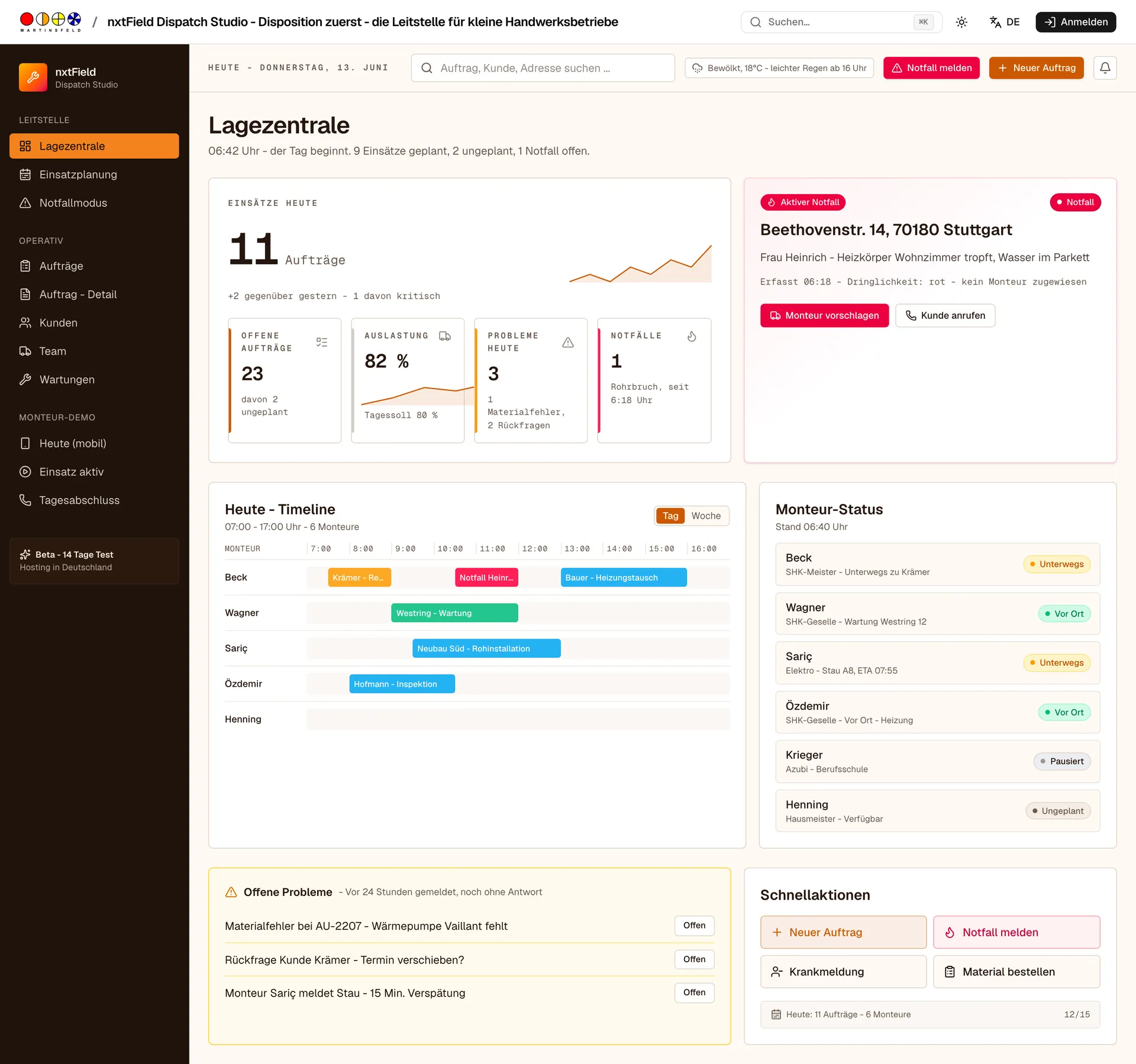Click the warning icon in Probleme heute card
Image resolution: width=1136 pixels, height=1064 pixels.
[x=568, y=342]
